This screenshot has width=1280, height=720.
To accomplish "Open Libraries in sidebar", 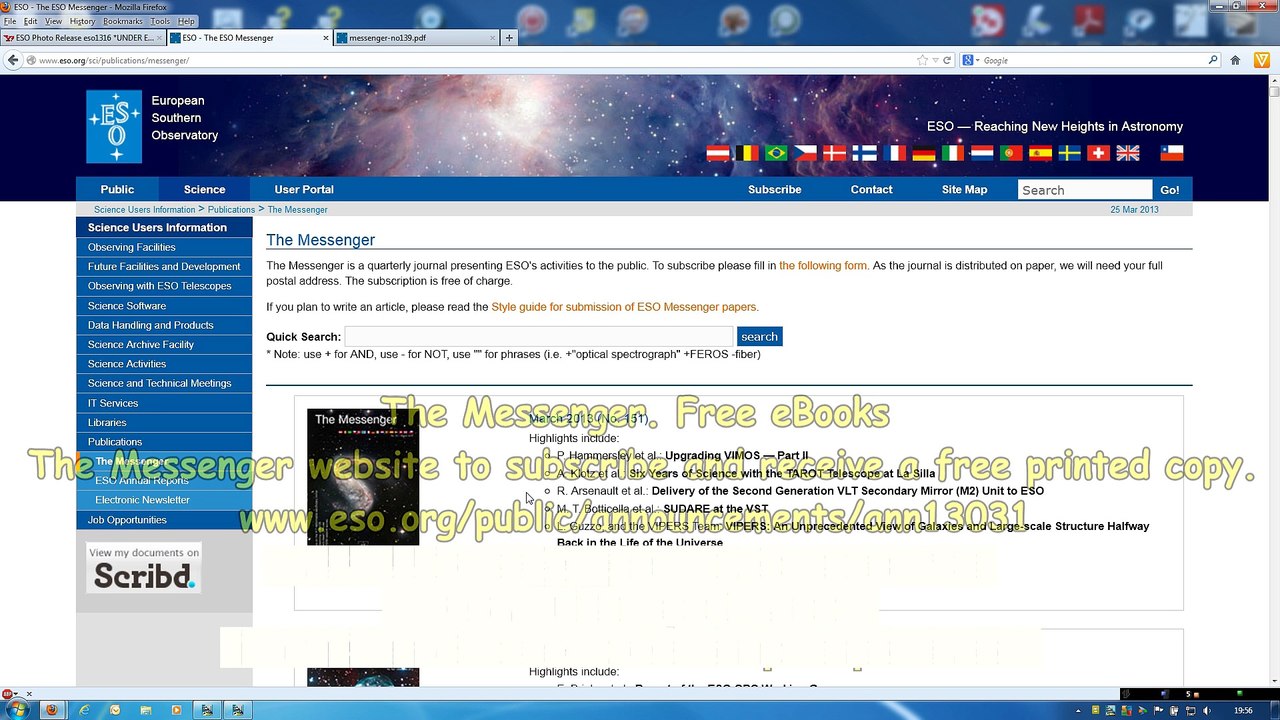I will click(x=164, y=422).
